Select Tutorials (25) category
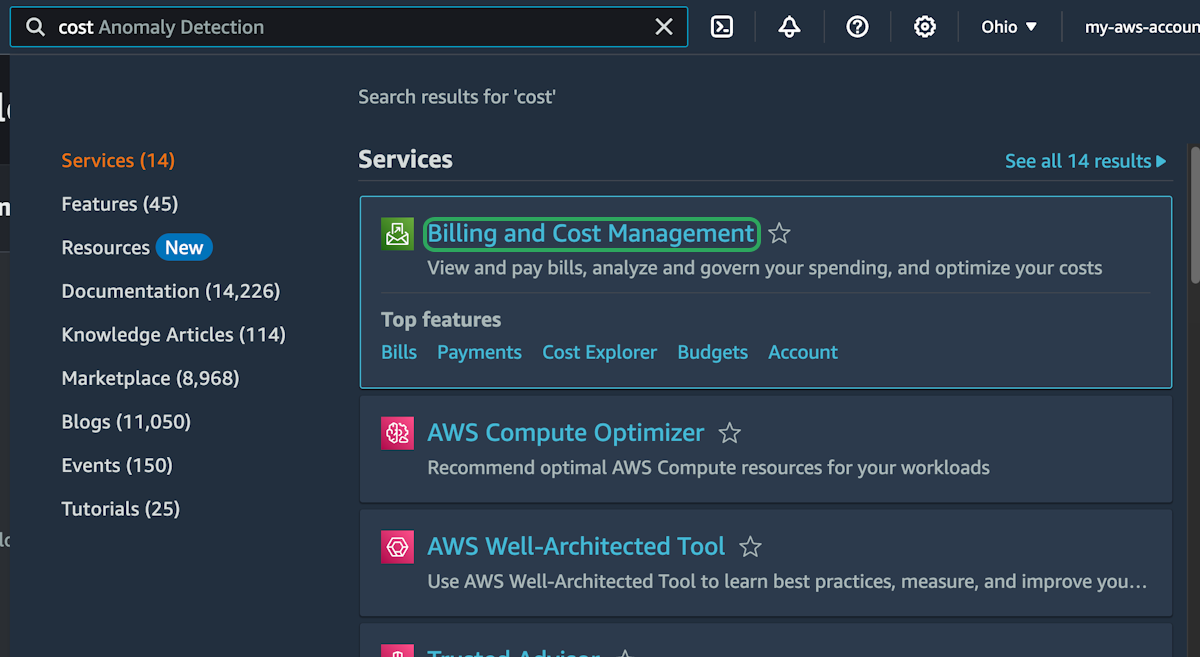The width and height of the screenshot is (1200, 657). (120, 509)
